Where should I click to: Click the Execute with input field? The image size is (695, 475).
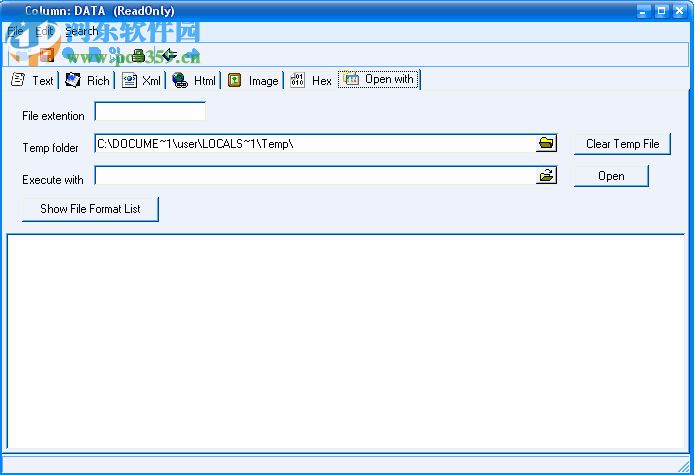[315, 175]
